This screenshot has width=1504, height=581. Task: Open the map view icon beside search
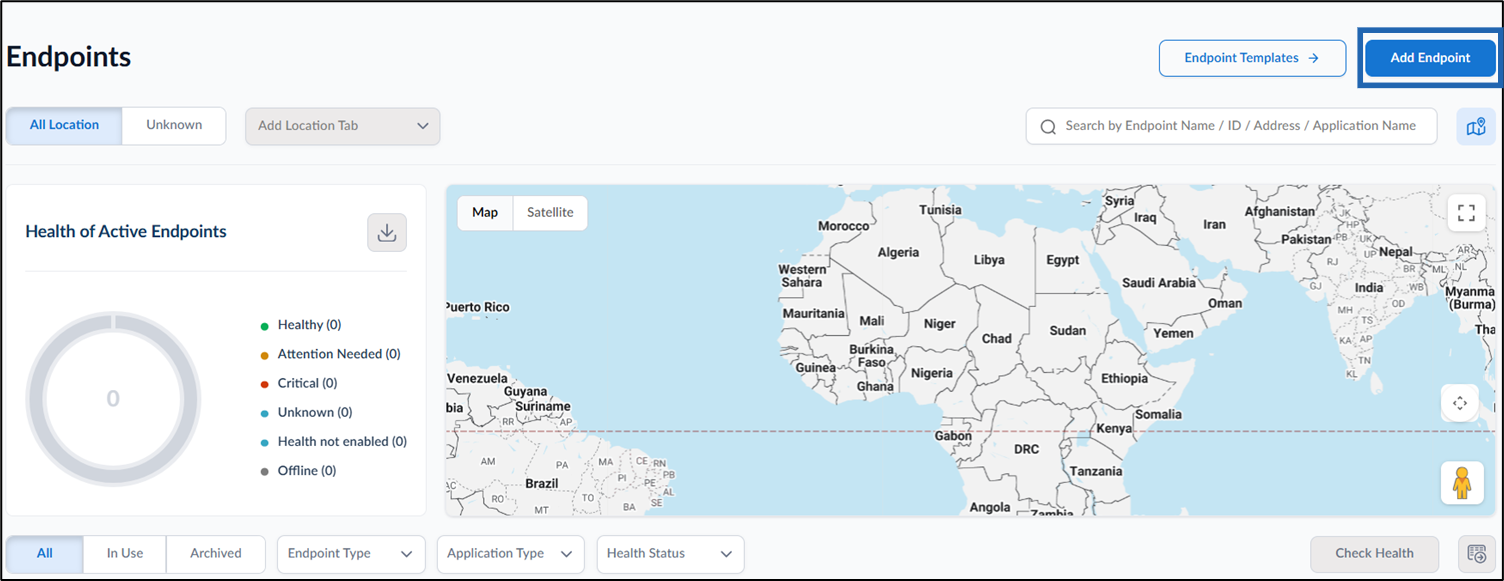(1476, 127)
